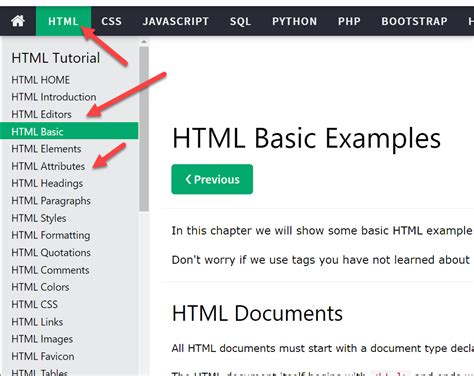Open HTML Links in sidebar
The height and width of the screenshot is (376, 474).
pyautogui.click(x=37, y=322)
